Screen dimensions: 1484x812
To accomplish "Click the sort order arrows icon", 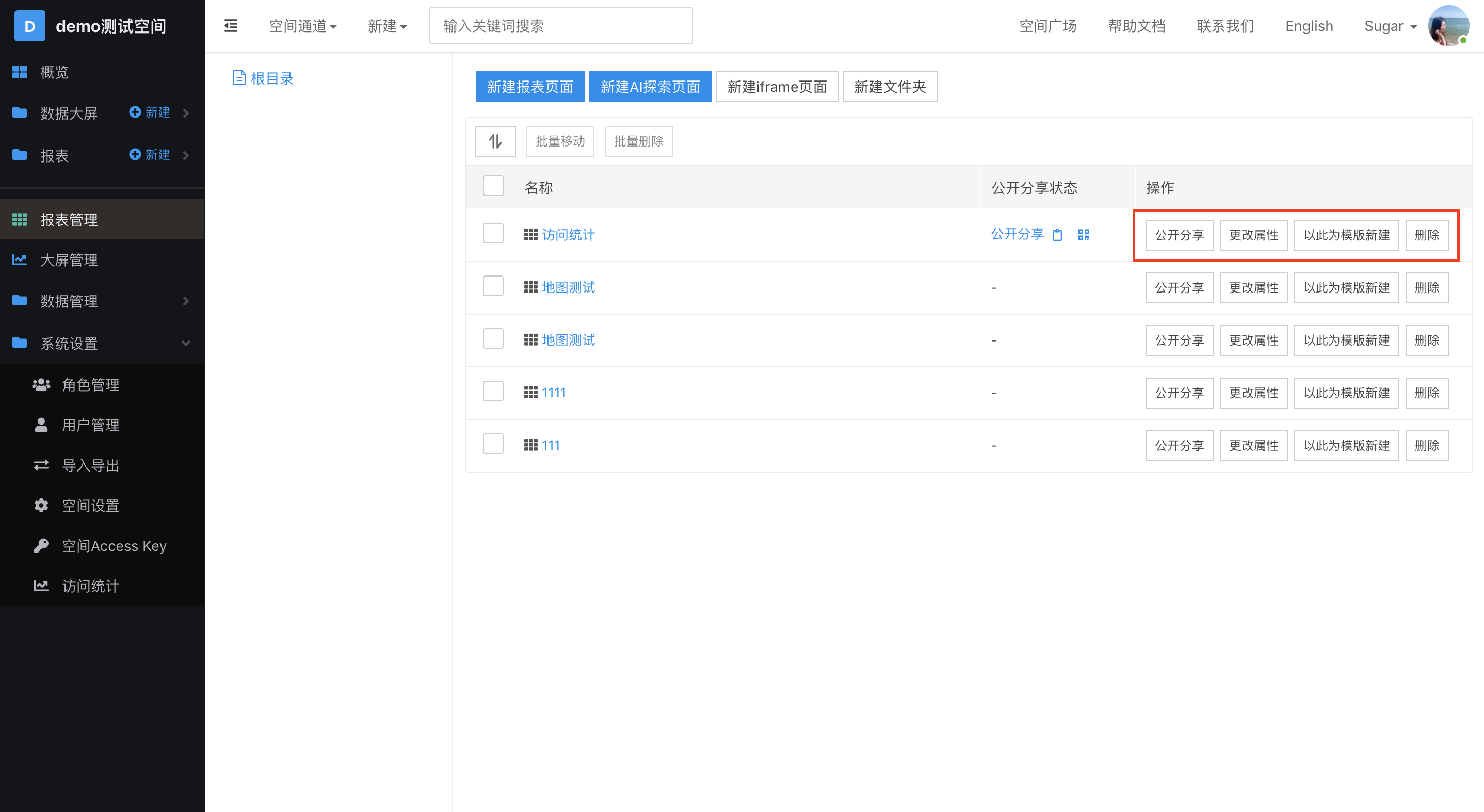I will point(495,141).
